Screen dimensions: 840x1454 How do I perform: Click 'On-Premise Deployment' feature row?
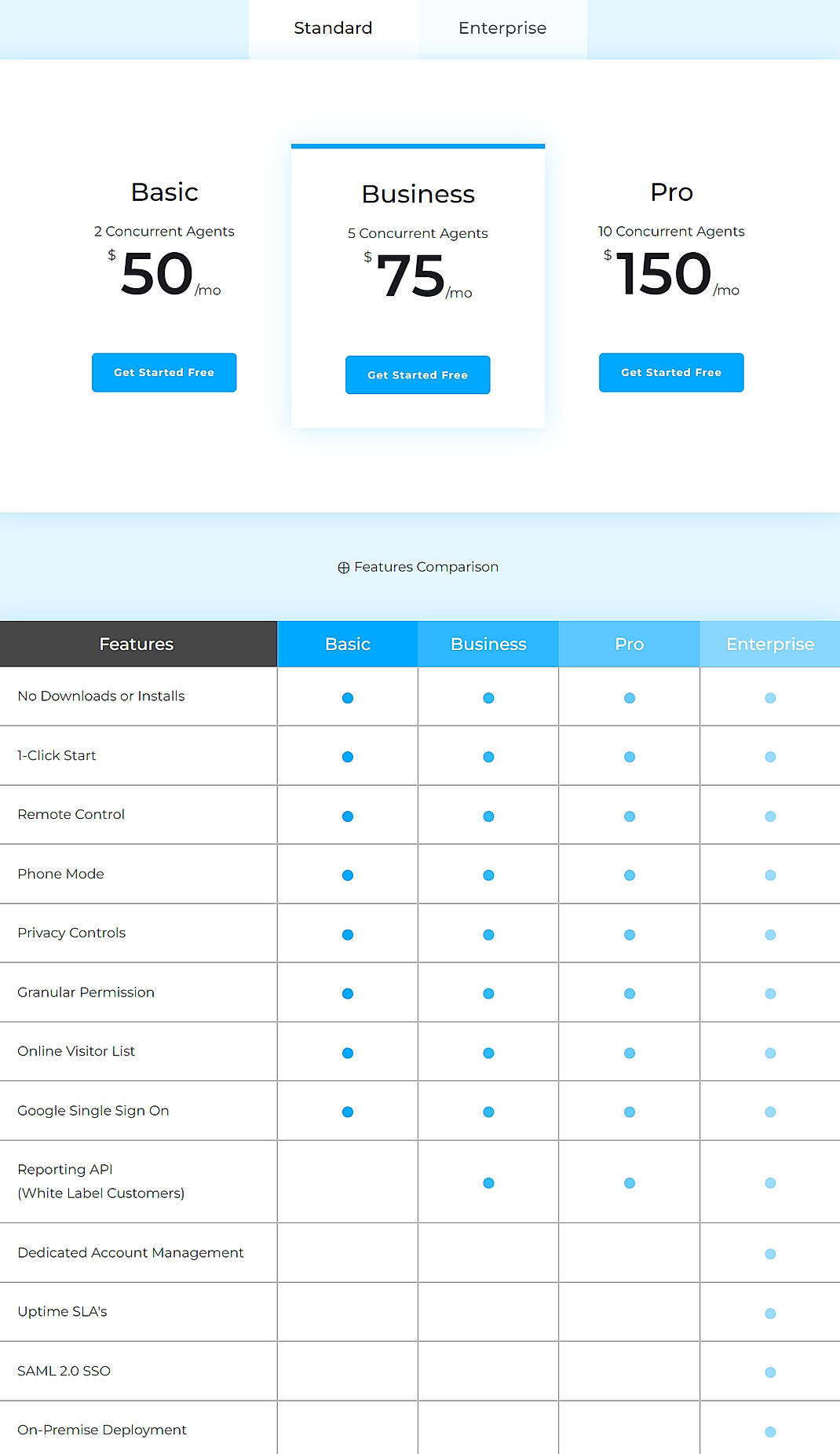(420, 1428)
